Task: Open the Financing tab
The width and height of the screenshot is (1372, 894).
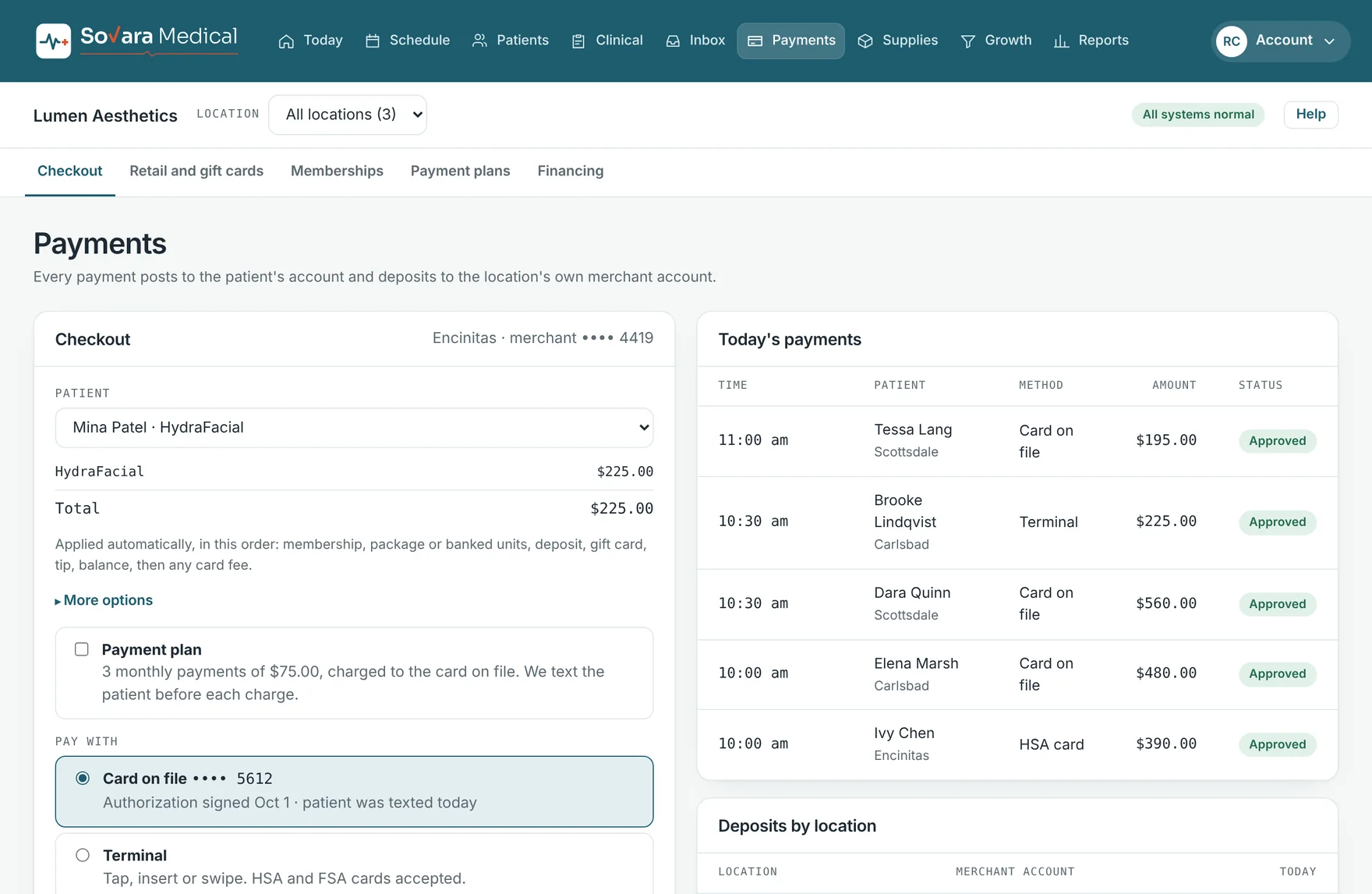Action: 571,171
